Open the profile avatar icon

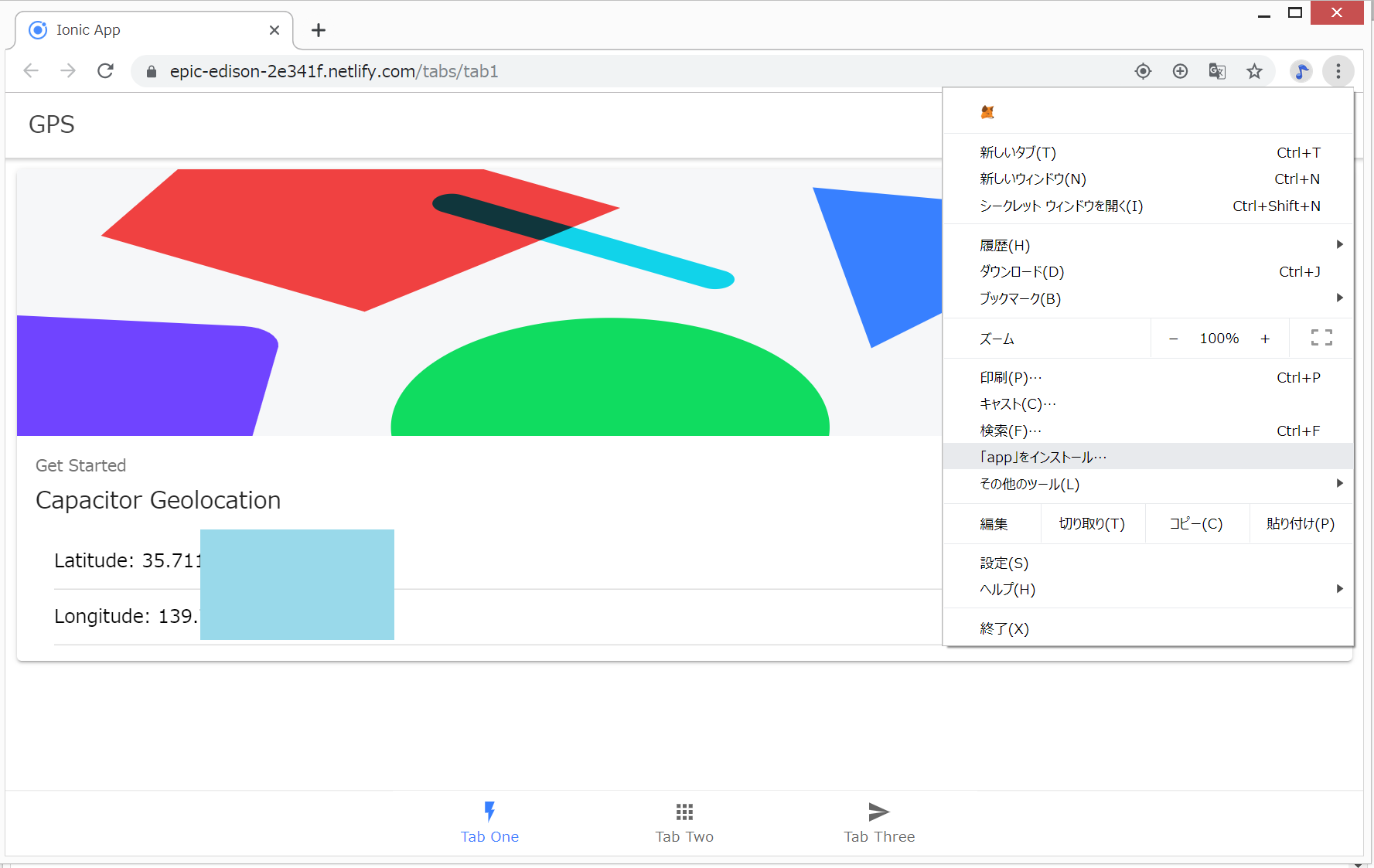pos(1301,71)
